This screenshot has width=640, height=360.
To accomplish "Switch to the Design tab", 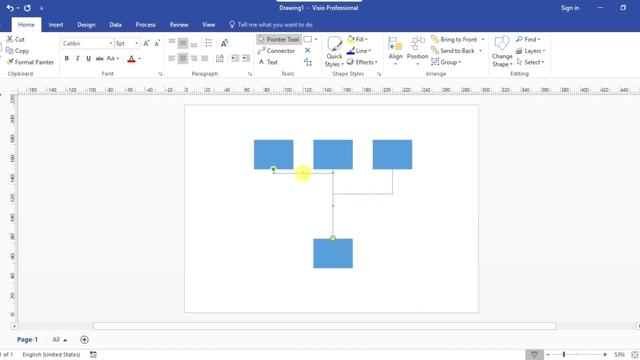I will click(x=86, y=24).
